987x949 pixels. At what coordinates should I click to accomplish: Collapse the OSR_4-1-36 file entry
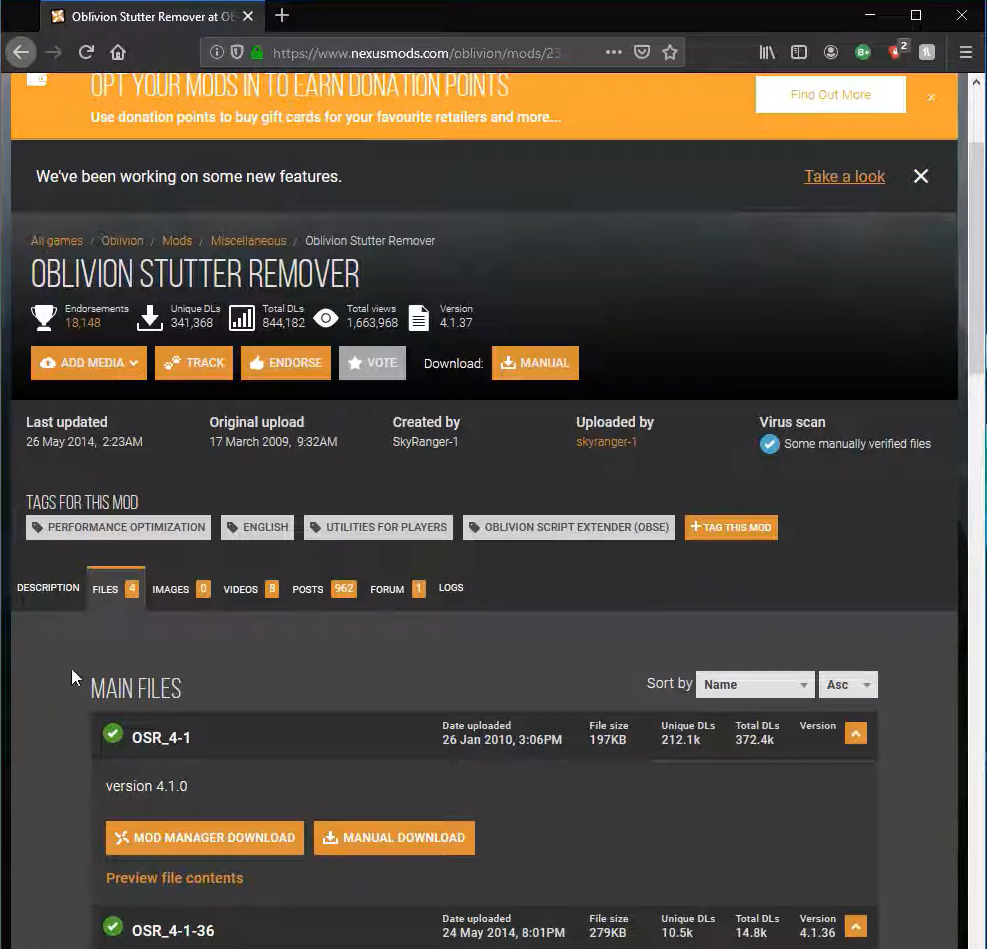coord(855,926)
